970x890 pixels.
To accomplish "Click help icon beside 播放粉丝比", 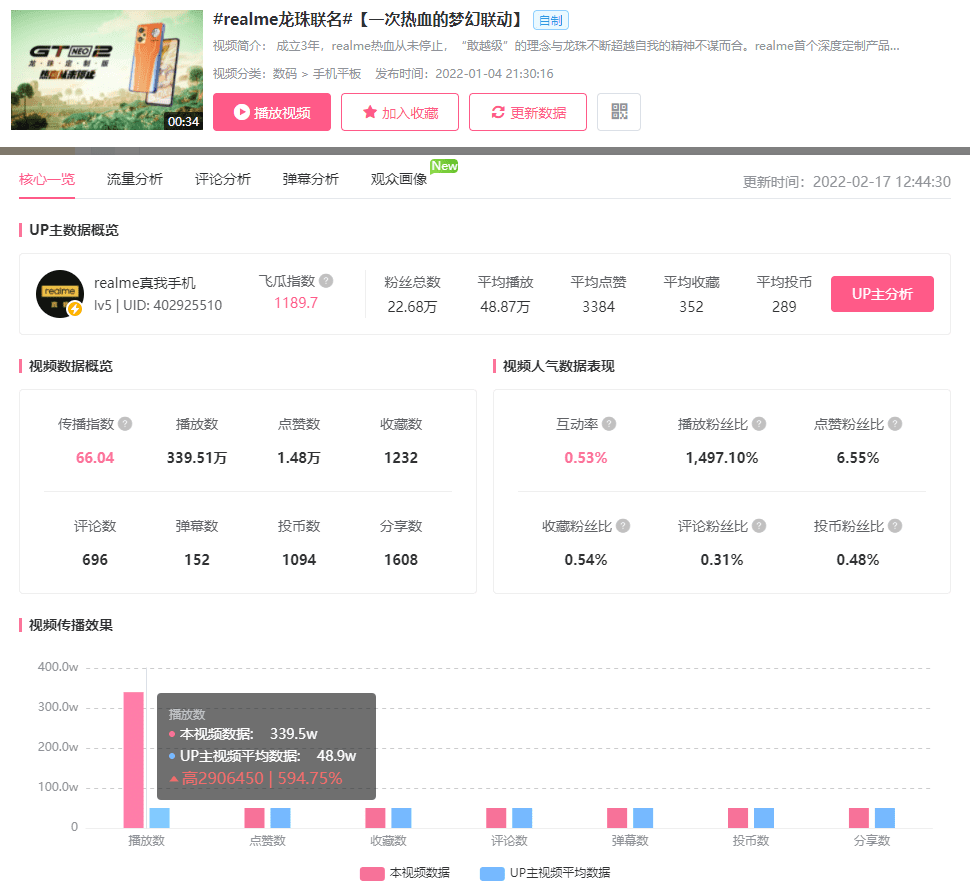I will 759,424.
